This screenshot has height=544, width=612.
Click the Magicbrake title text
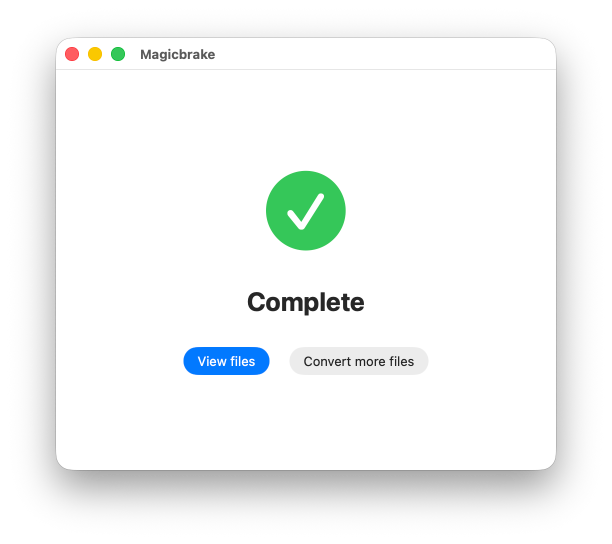click(178, 54)
